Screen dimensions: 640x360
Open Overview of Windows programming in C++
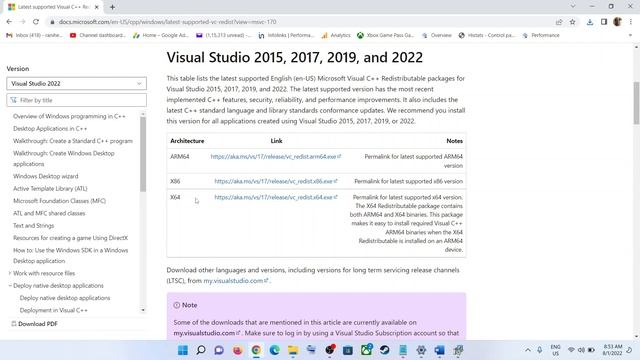pos(69,116)
